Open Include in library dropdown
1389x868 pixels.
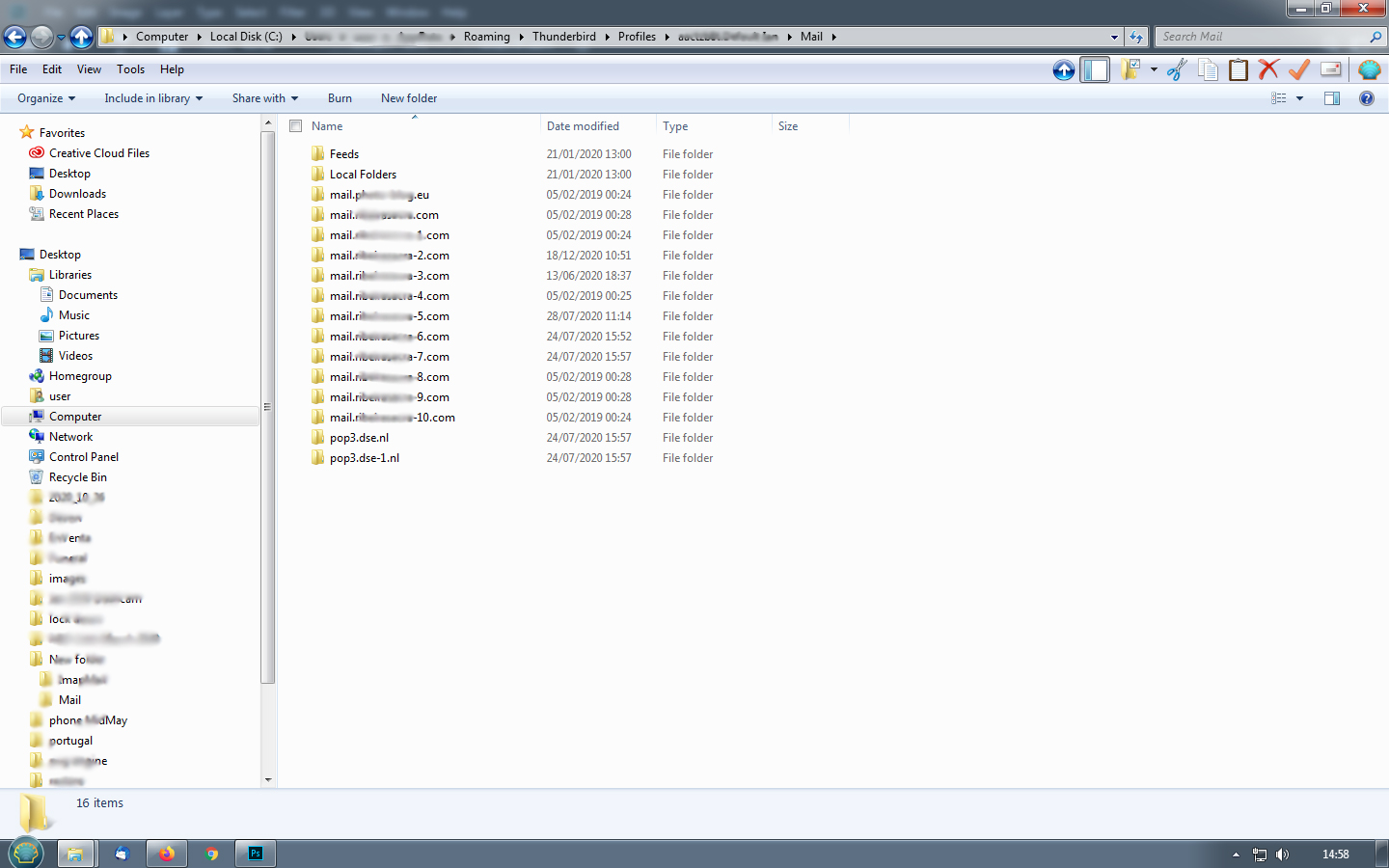[x=153, y=98]
